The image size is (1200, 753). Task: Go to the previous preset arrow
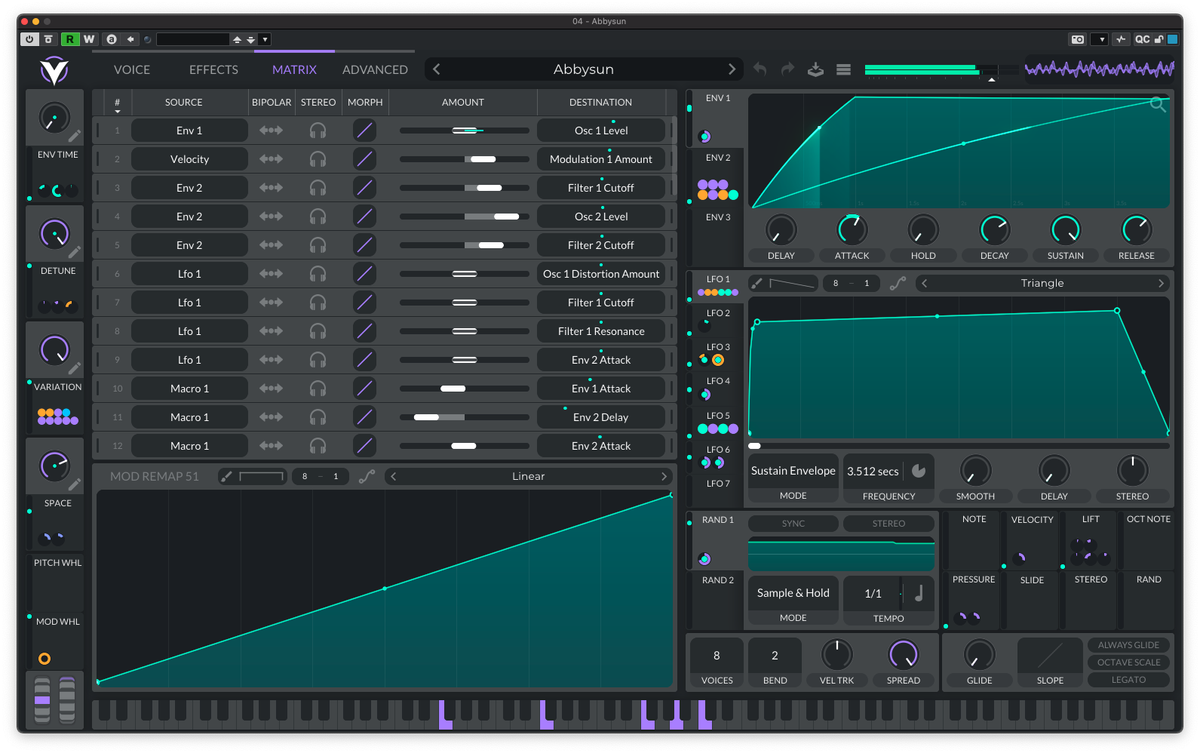coord(437,69)
